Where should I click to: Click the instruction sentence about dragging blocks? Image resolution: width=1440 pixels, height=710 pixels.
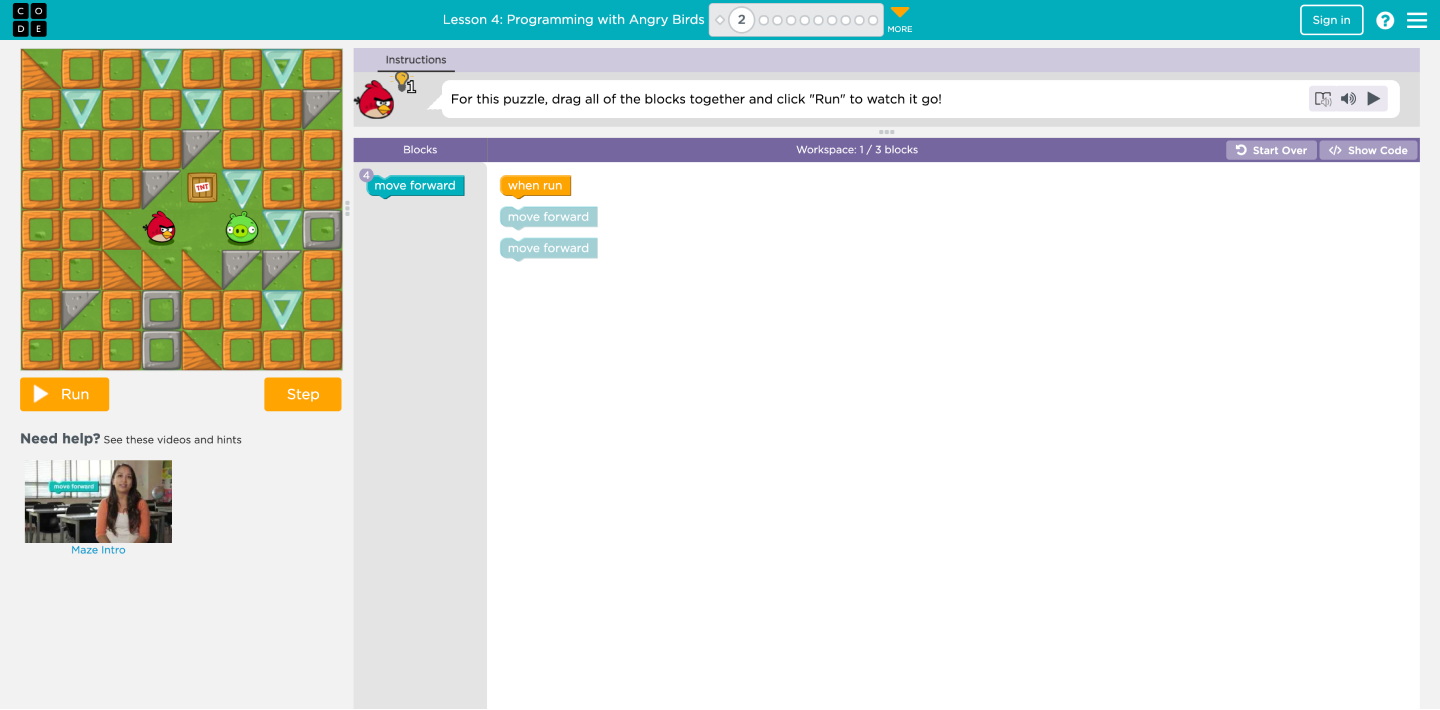point(696,99)
